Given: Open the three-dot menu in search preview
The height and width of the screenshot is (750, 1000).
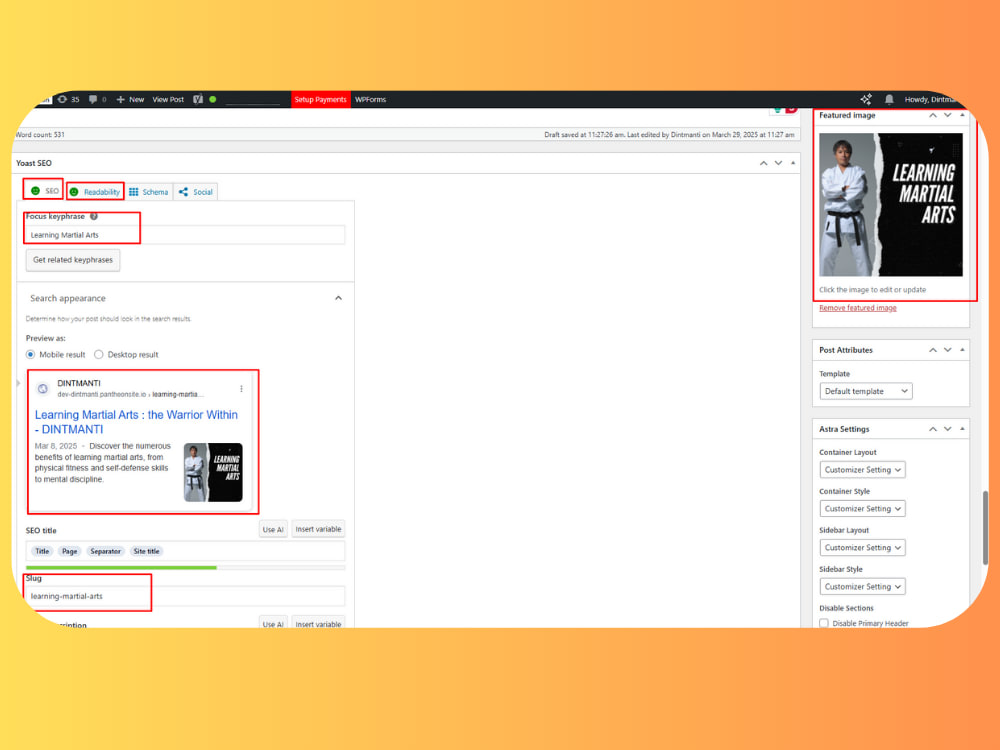Looking at the screenshot, I should point(241,388).
